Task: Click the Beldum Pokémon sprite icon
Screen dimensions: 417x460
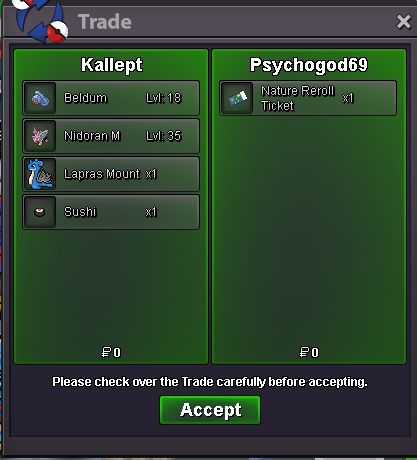Action: [40, 98]
